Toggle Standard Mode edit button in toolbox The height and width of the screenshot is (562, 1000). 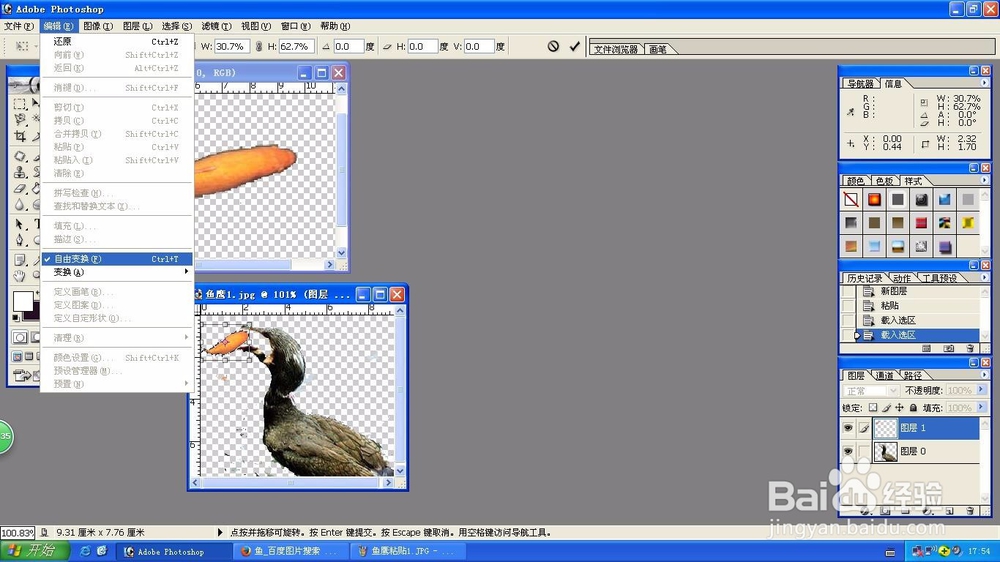[20, 337]
